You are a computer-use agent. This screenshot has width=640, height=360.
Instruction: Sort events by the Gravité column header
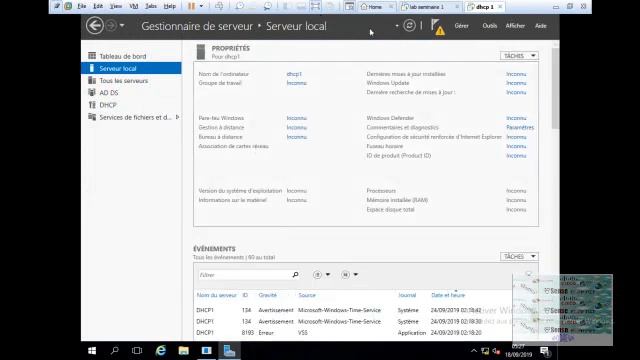267,295
